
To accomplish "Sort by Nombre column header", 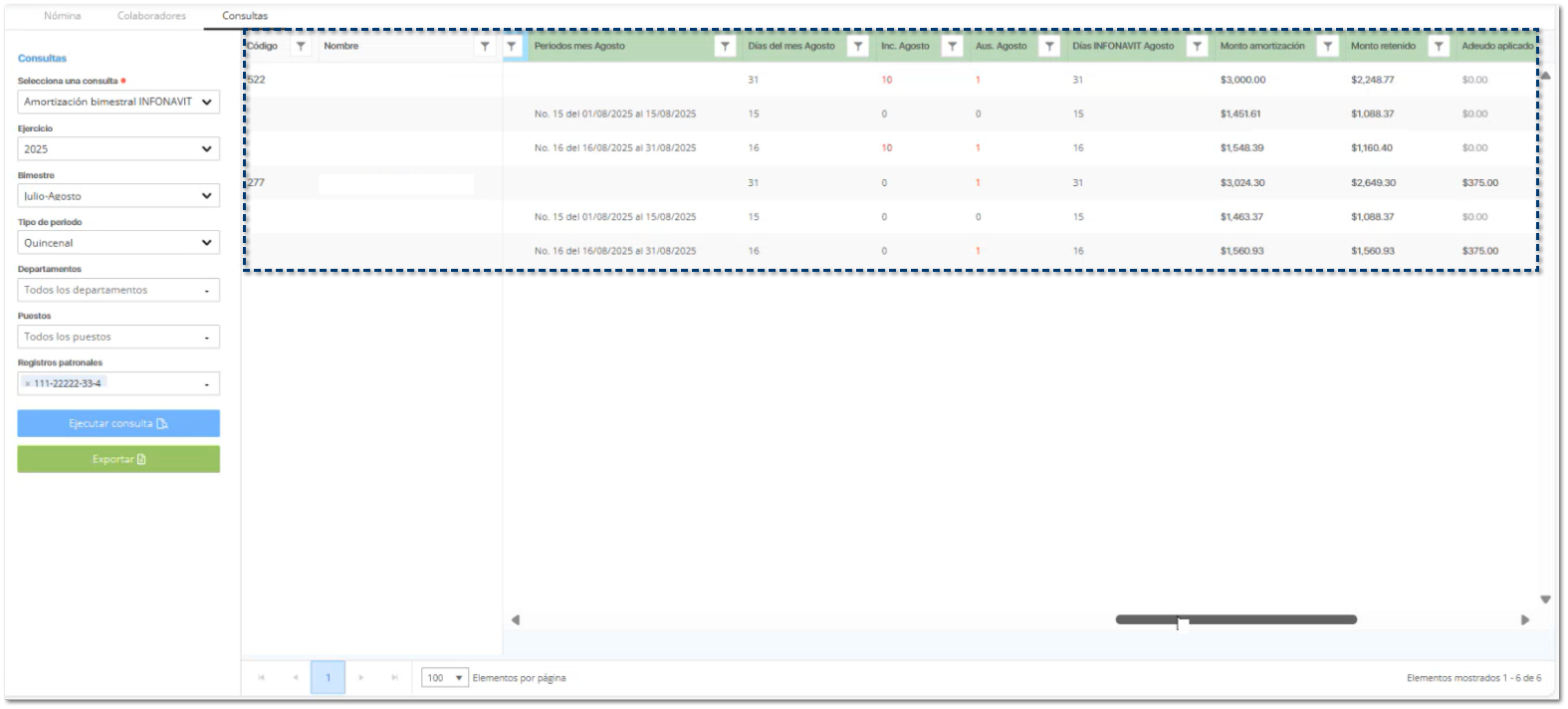I will [341, 46].
